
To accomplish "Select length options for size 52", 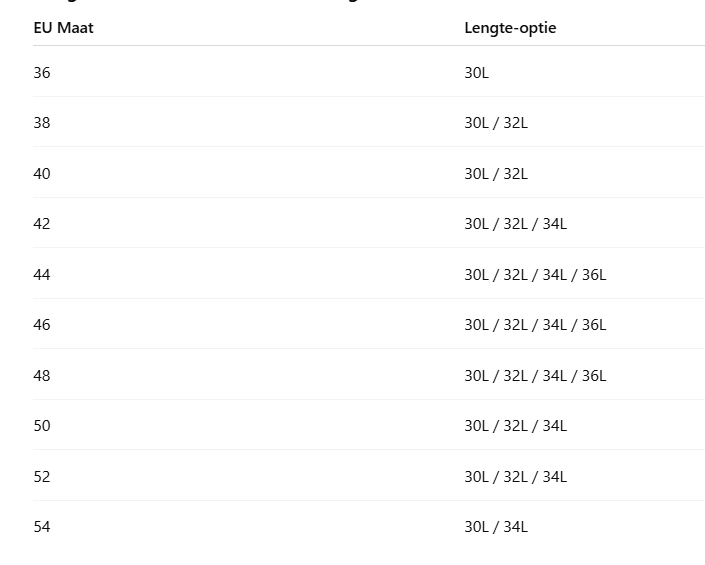I will 516,476.
